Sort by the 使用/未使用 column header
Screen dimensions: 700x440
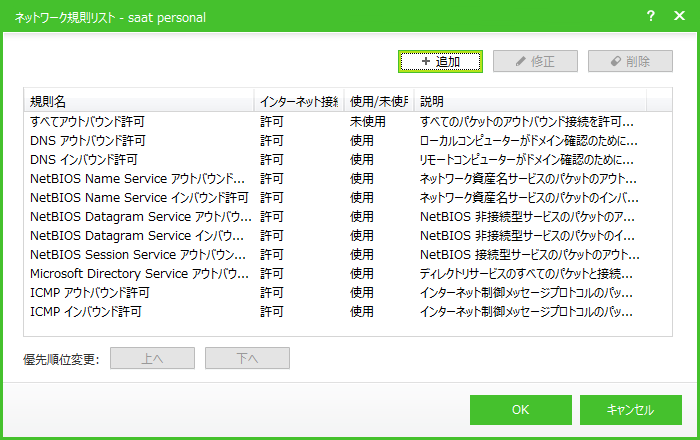coord(379,101)
